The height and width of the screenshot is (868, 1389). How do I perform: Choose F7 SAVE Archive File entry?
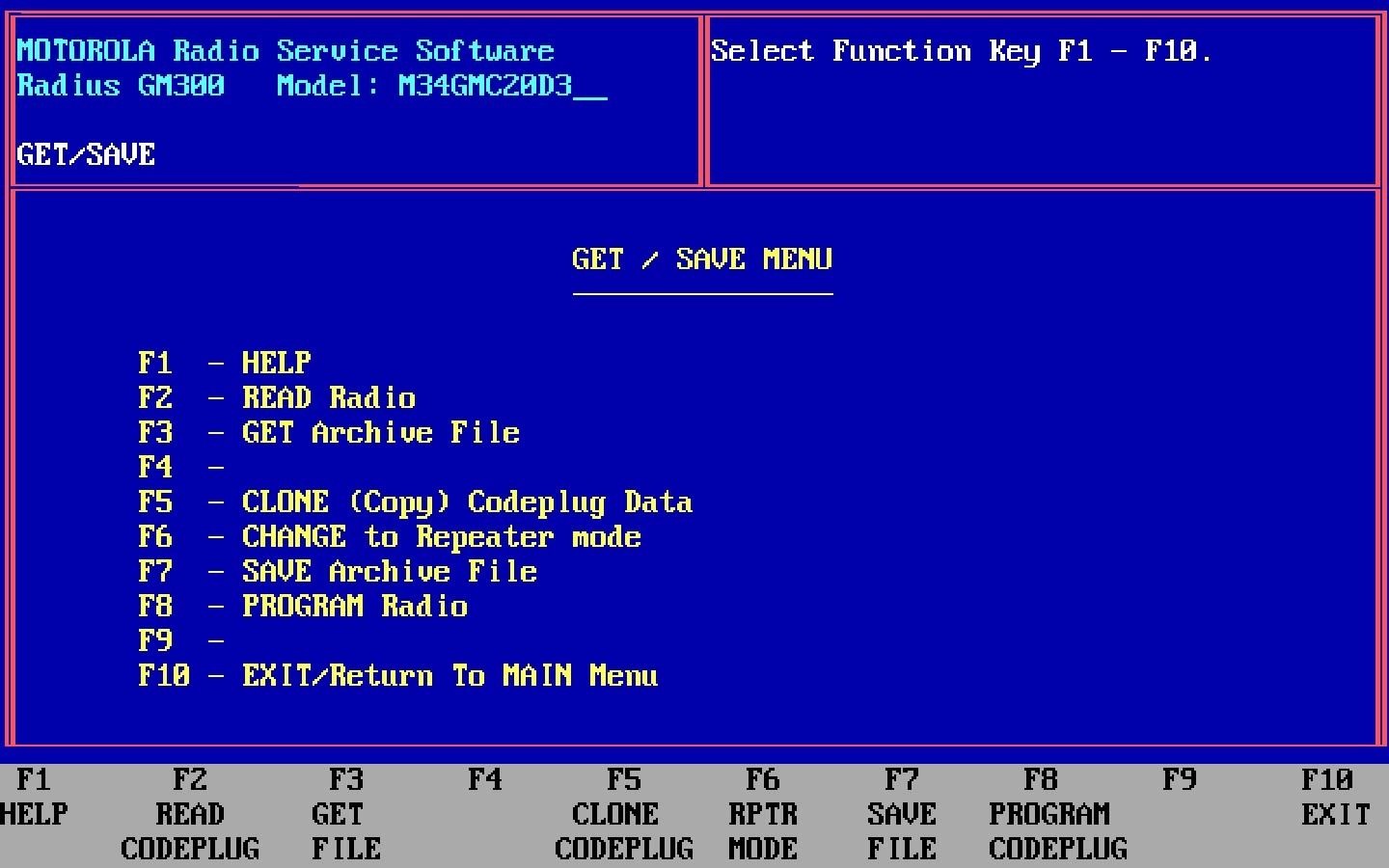(x=338, y=571)
